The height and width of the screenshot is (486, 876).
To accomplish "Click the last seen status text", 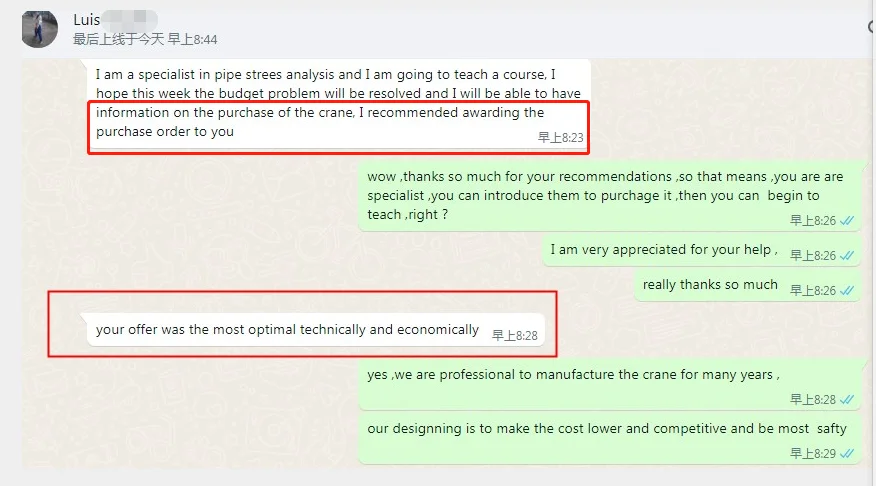I will pyautogui.click(x=145, y=40).
